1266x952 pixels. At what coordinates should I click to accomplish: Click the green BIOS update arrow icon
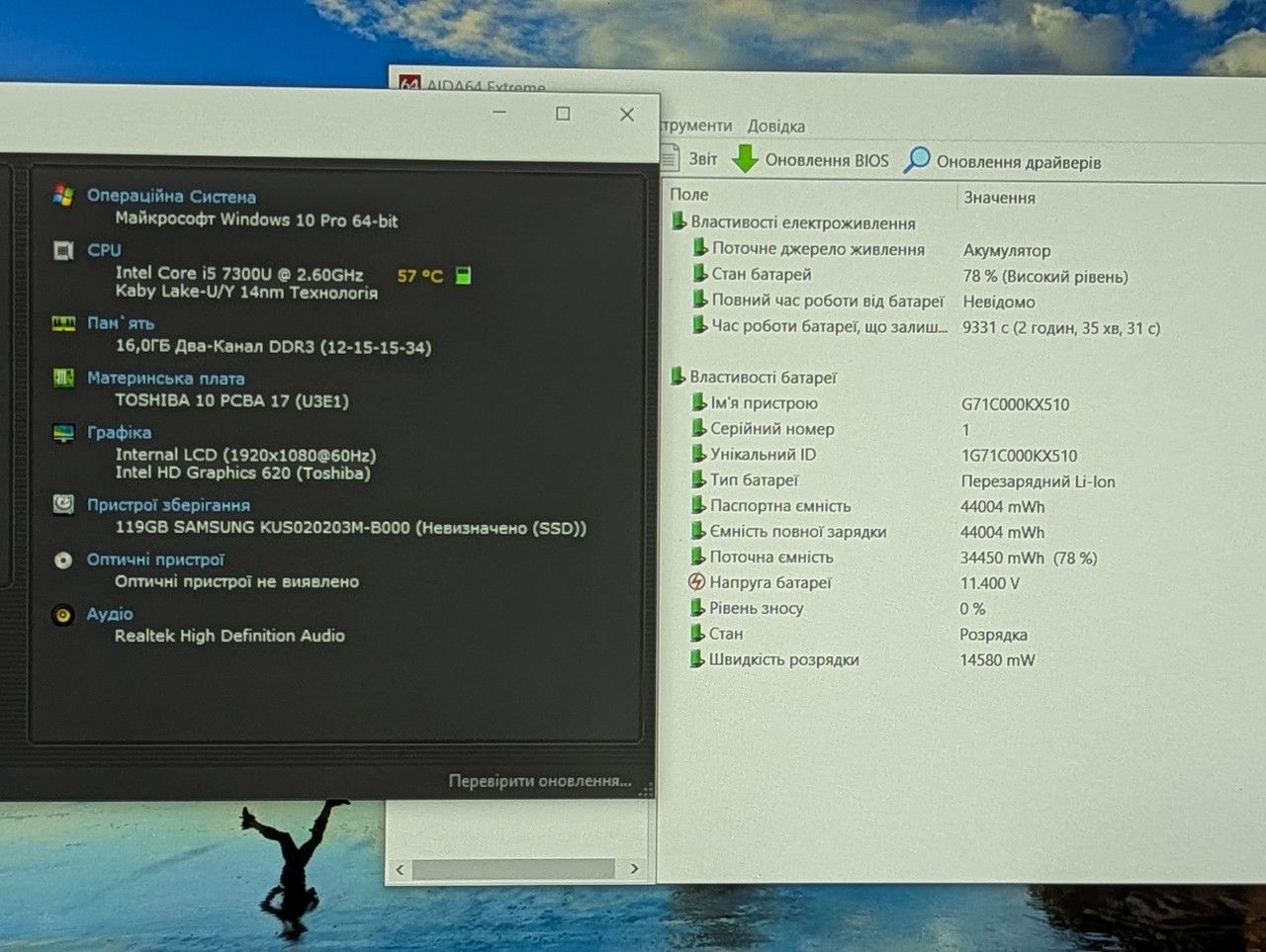tap(746, 158)
